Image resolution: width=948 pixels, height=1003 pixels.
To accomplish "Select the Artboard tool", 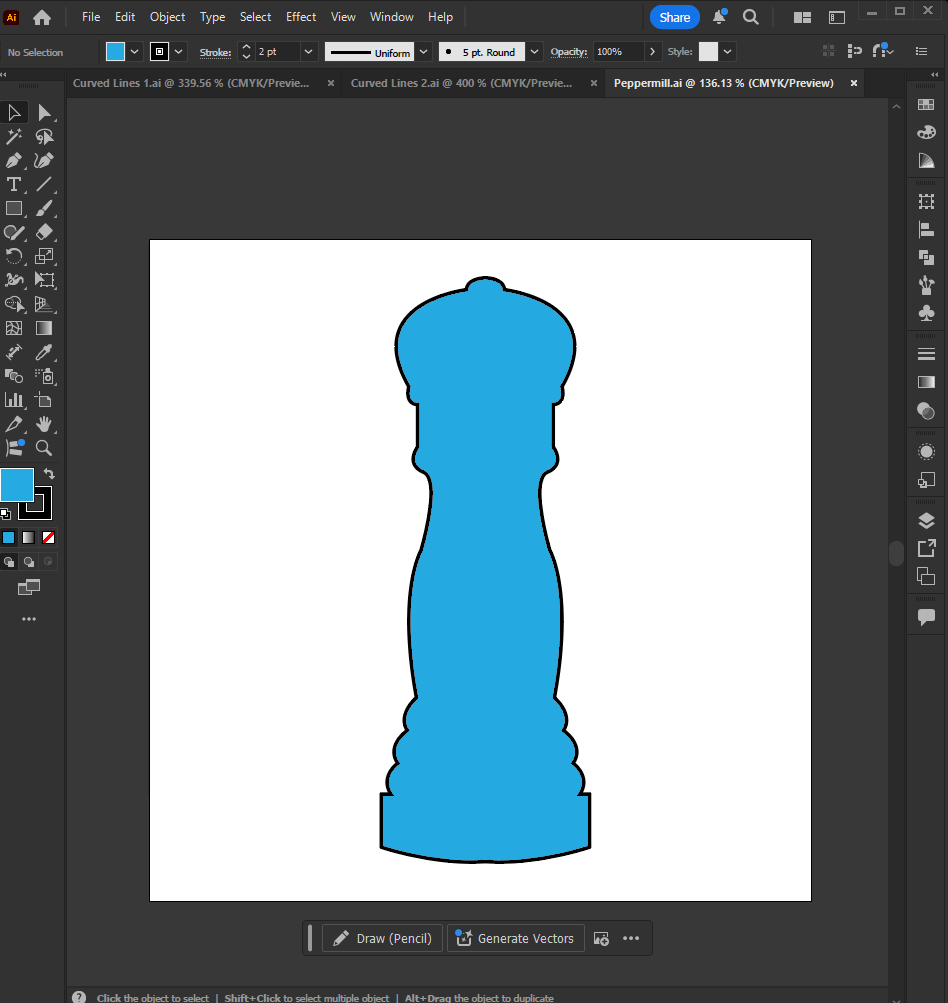I will click(44, 400).
